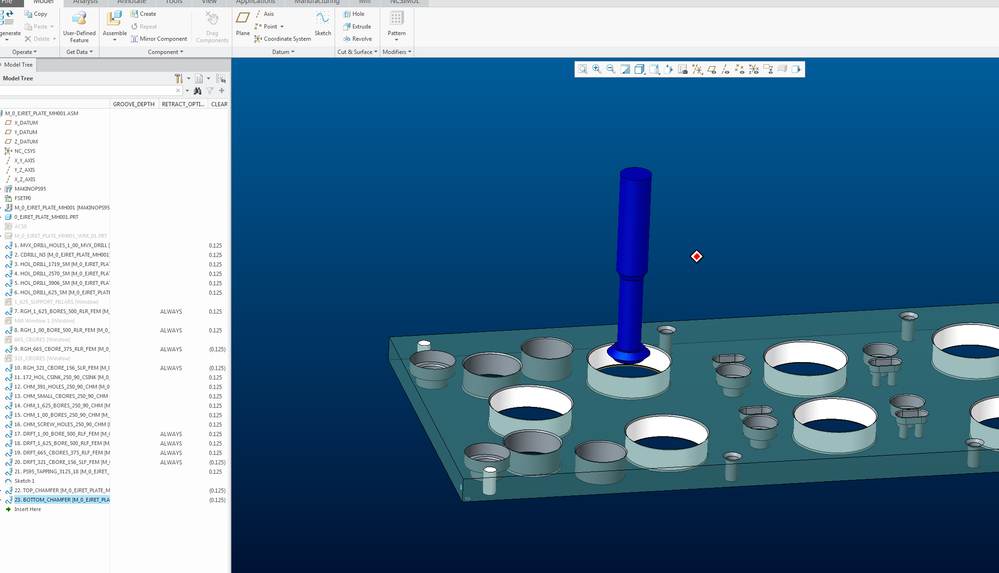Click the model tree find binoculars icon

tap(198, 91)
